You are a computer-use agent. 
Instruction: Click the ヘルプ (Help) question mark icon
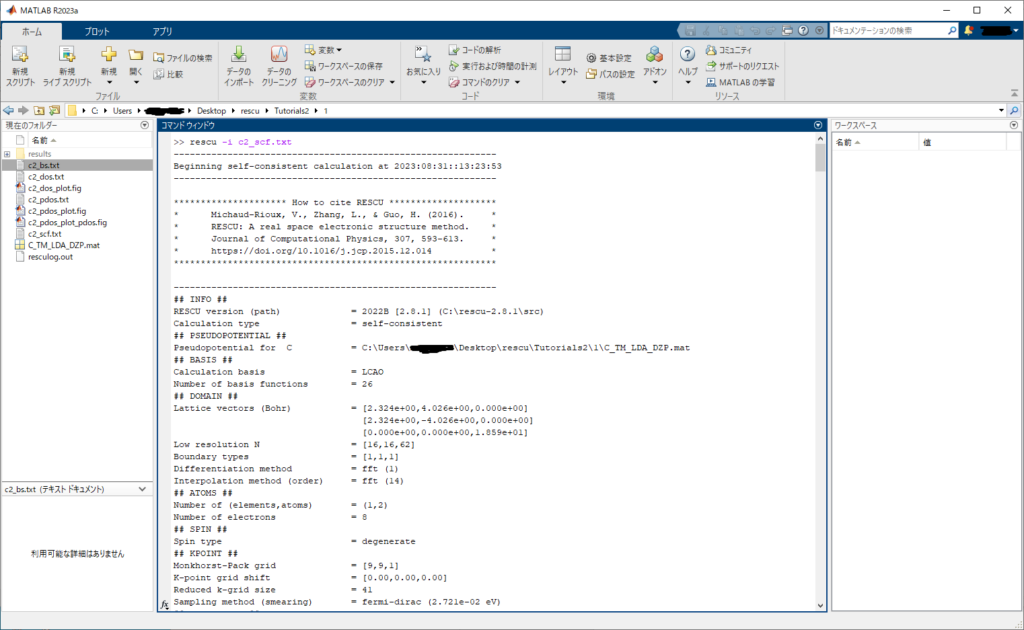[688, 56]
